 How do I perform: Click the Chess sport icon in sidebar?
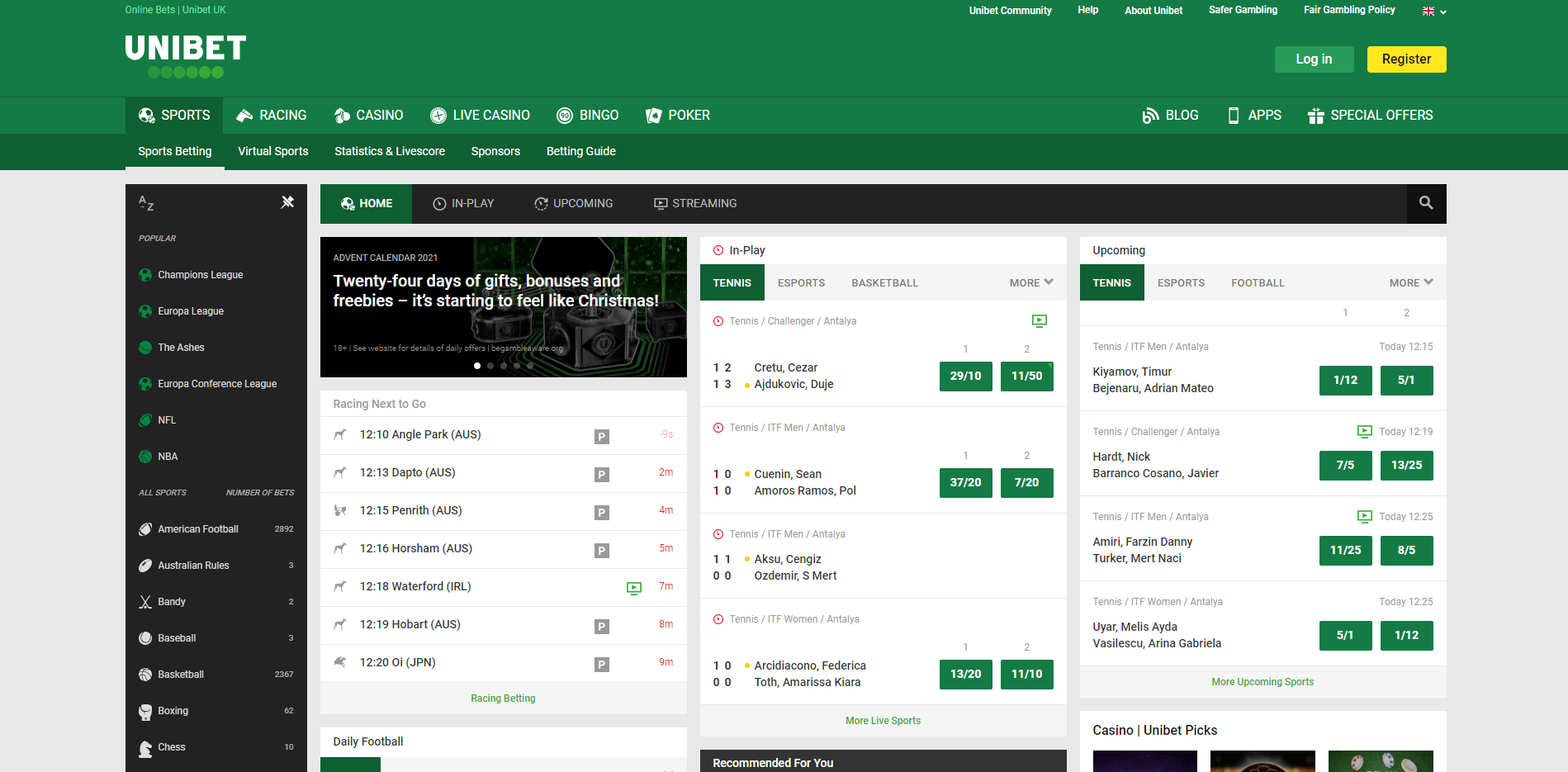coord(145,748)
